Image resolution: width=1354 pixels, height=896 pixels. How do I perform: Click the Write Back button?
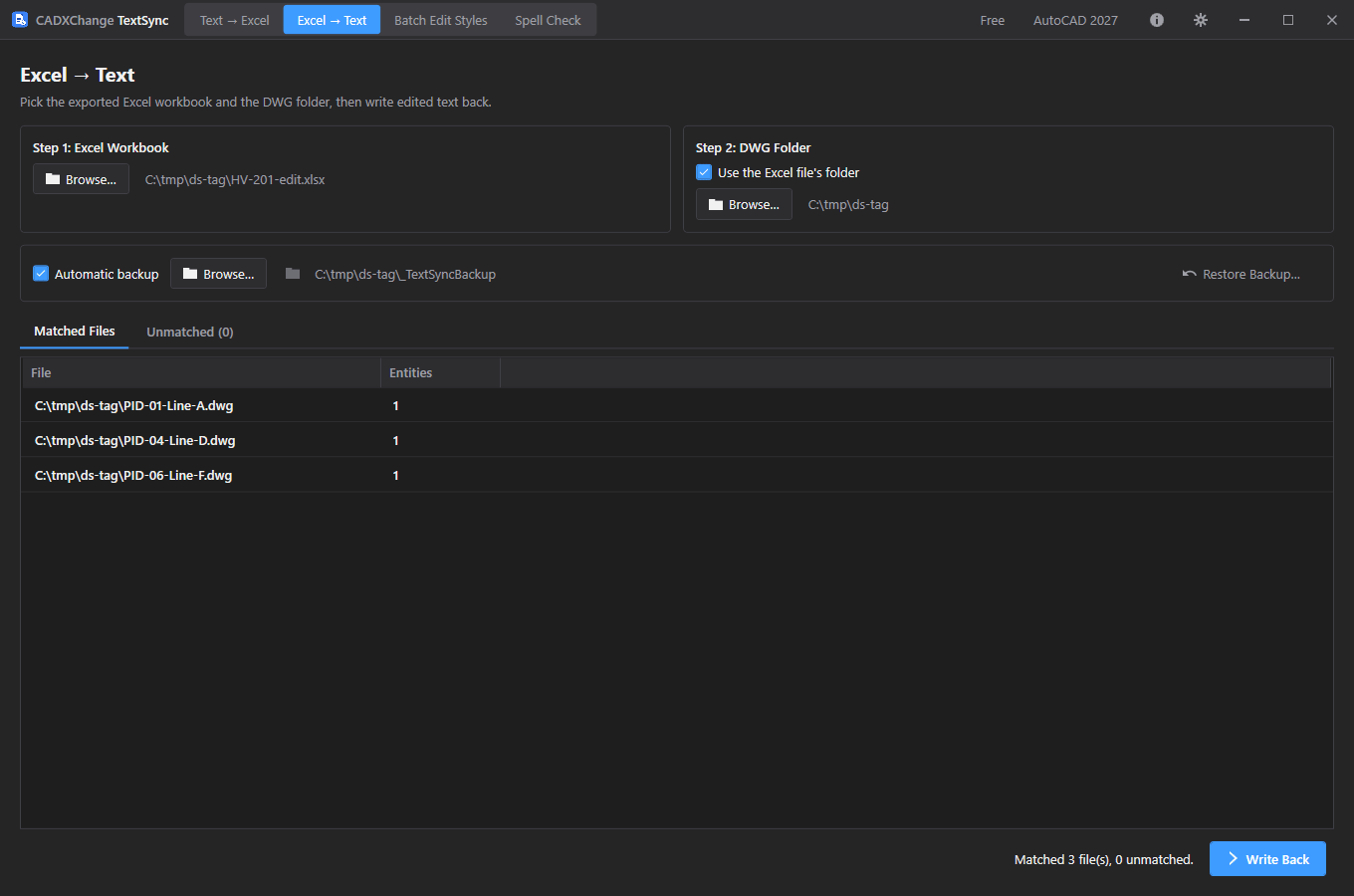pyautogui.click(x=1267, y=859)
